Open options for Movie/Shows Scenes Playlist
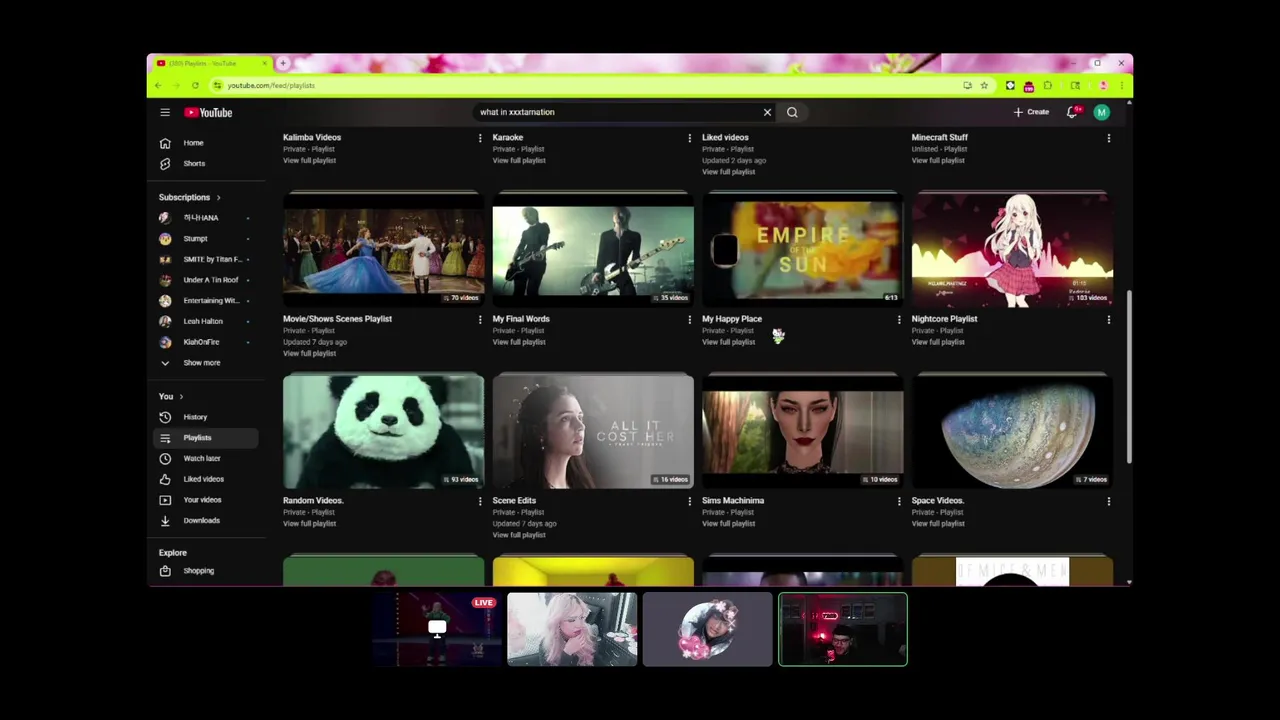 pos(479,320)
